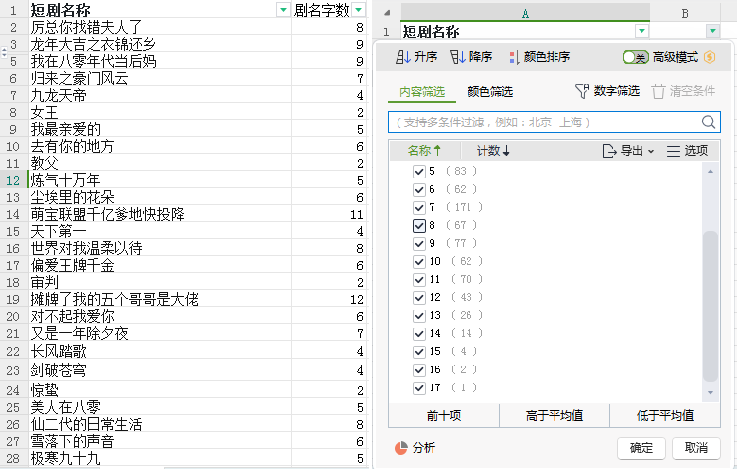The height and width of the screenshot is (470, 738).
Task: Open the 分析 analysis pie icon
Action: click(401, 448)
